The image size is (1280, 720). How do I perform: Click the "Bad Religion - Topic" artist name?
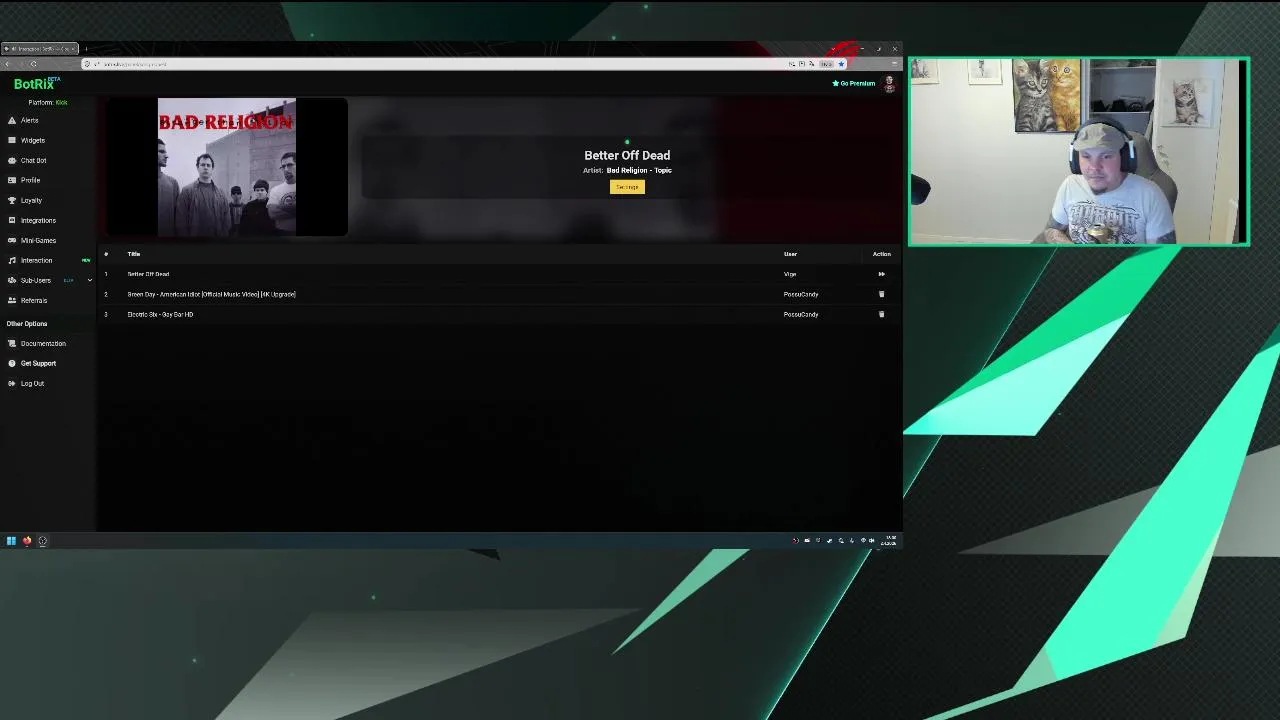[639, 170]
